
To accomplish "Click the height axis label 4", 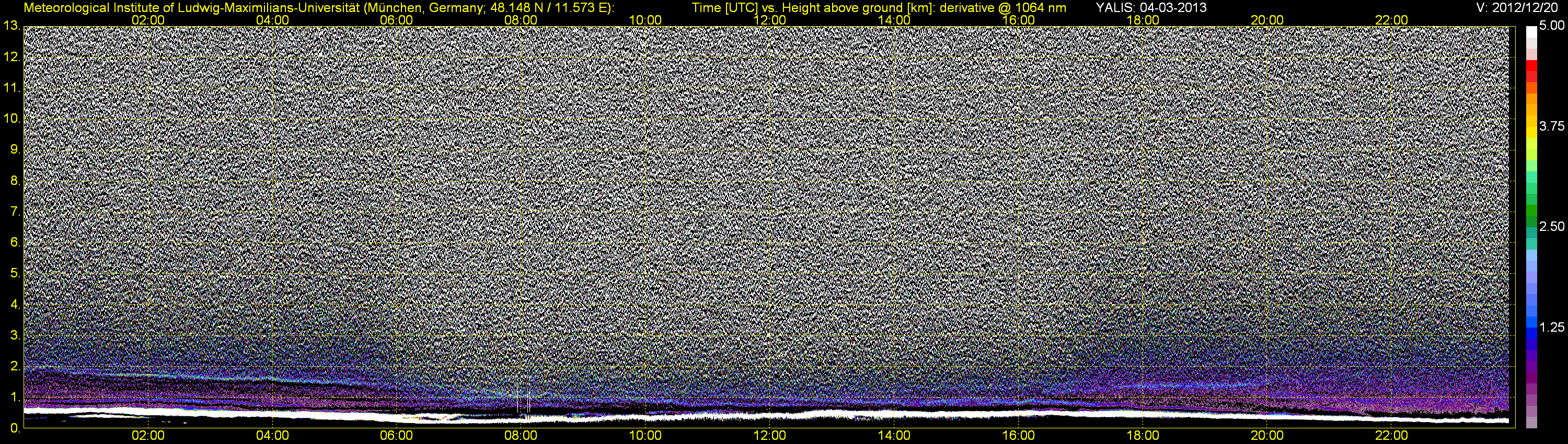I will coord(15,304).
